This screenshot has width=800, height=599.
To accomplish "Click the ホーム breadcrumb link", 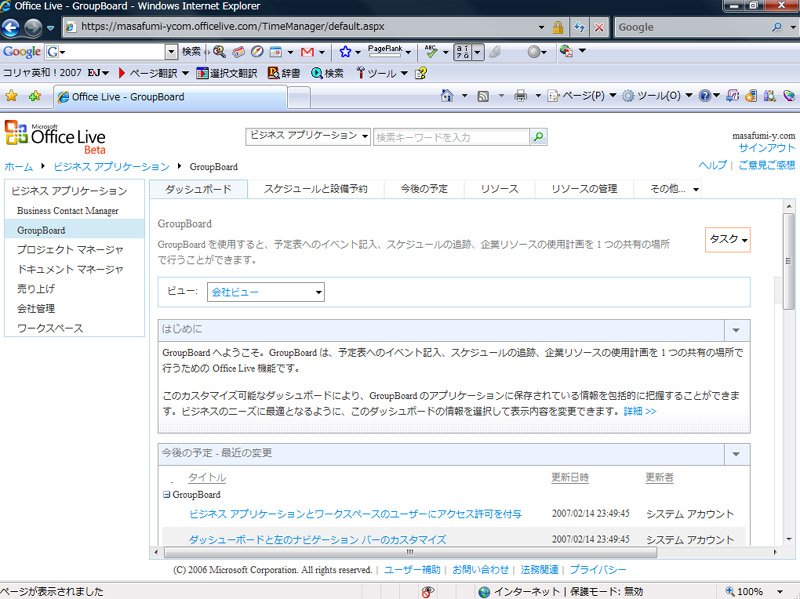I will pyautogui.click(x=18, y=167).
